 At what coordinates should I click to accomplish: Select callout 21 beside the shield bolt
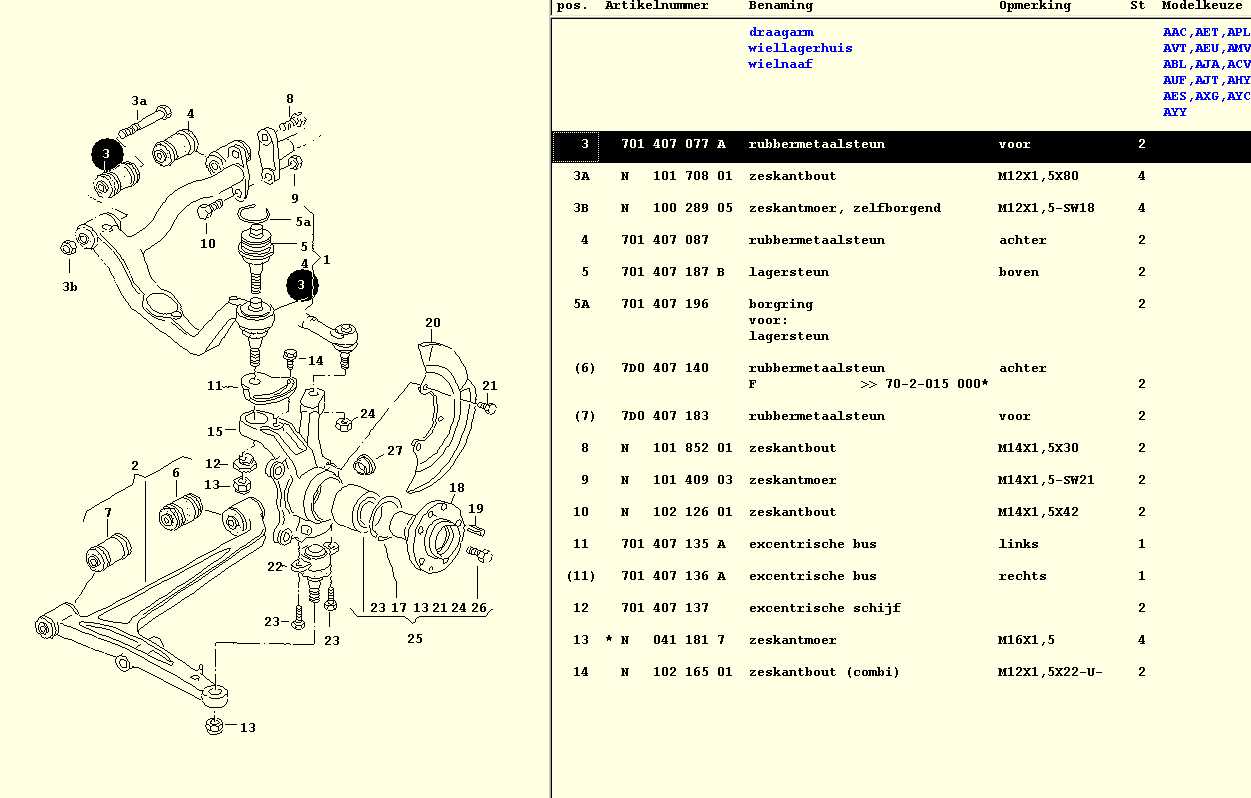point(489,386)
